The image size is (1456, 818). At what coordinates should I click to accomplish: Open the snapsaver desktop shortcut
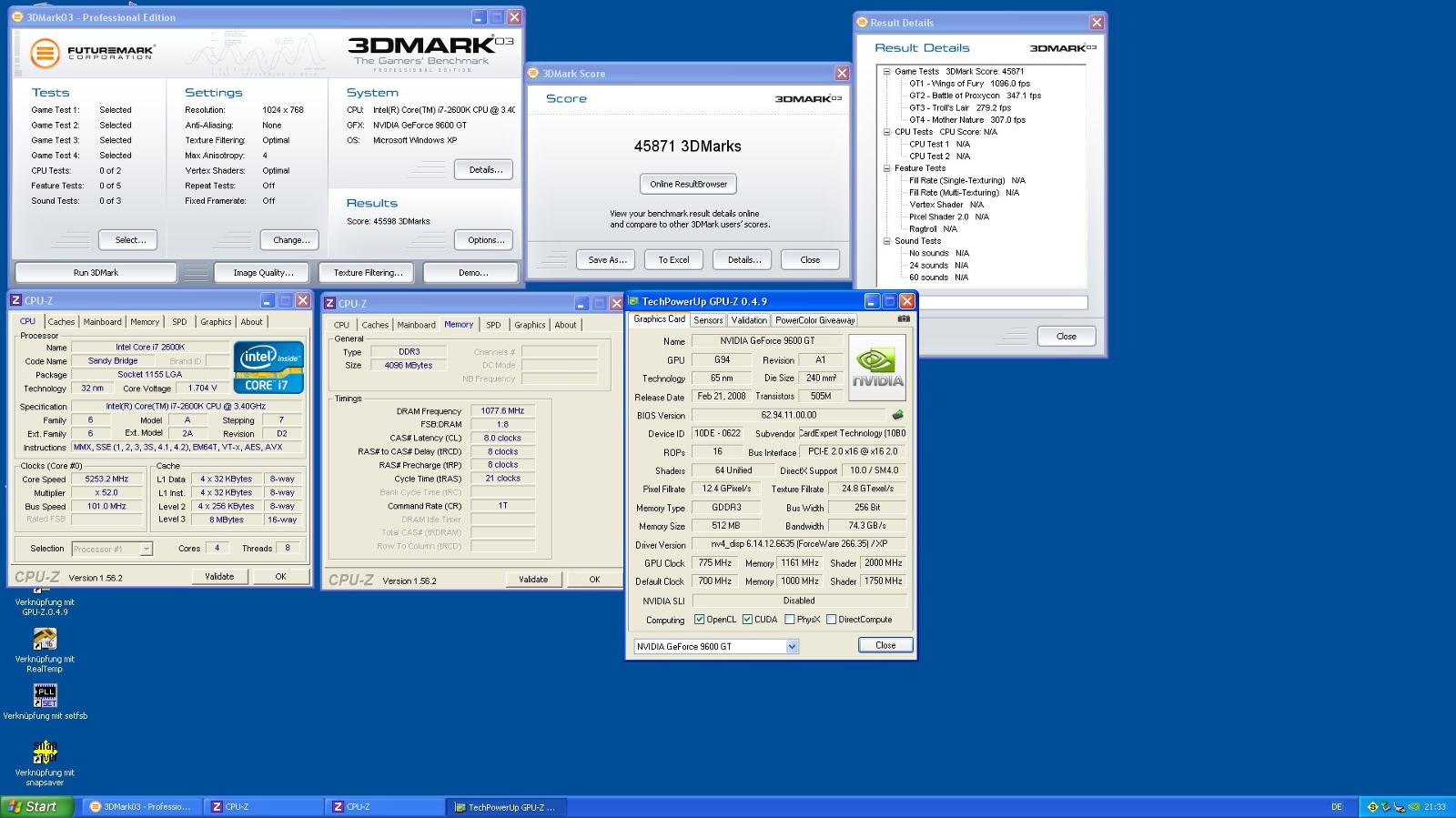[x=45, y=763]
